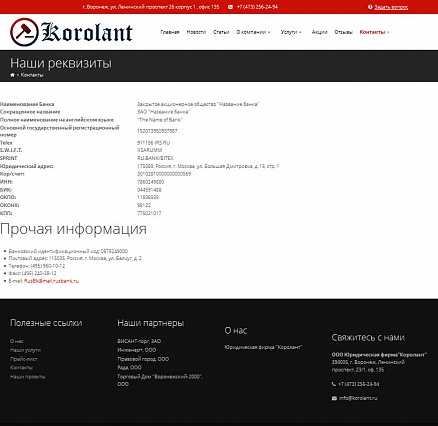The width and height of the screenshot is (438, 426).
Task: Click the Почтовый адрес list item
Action: 75,258
